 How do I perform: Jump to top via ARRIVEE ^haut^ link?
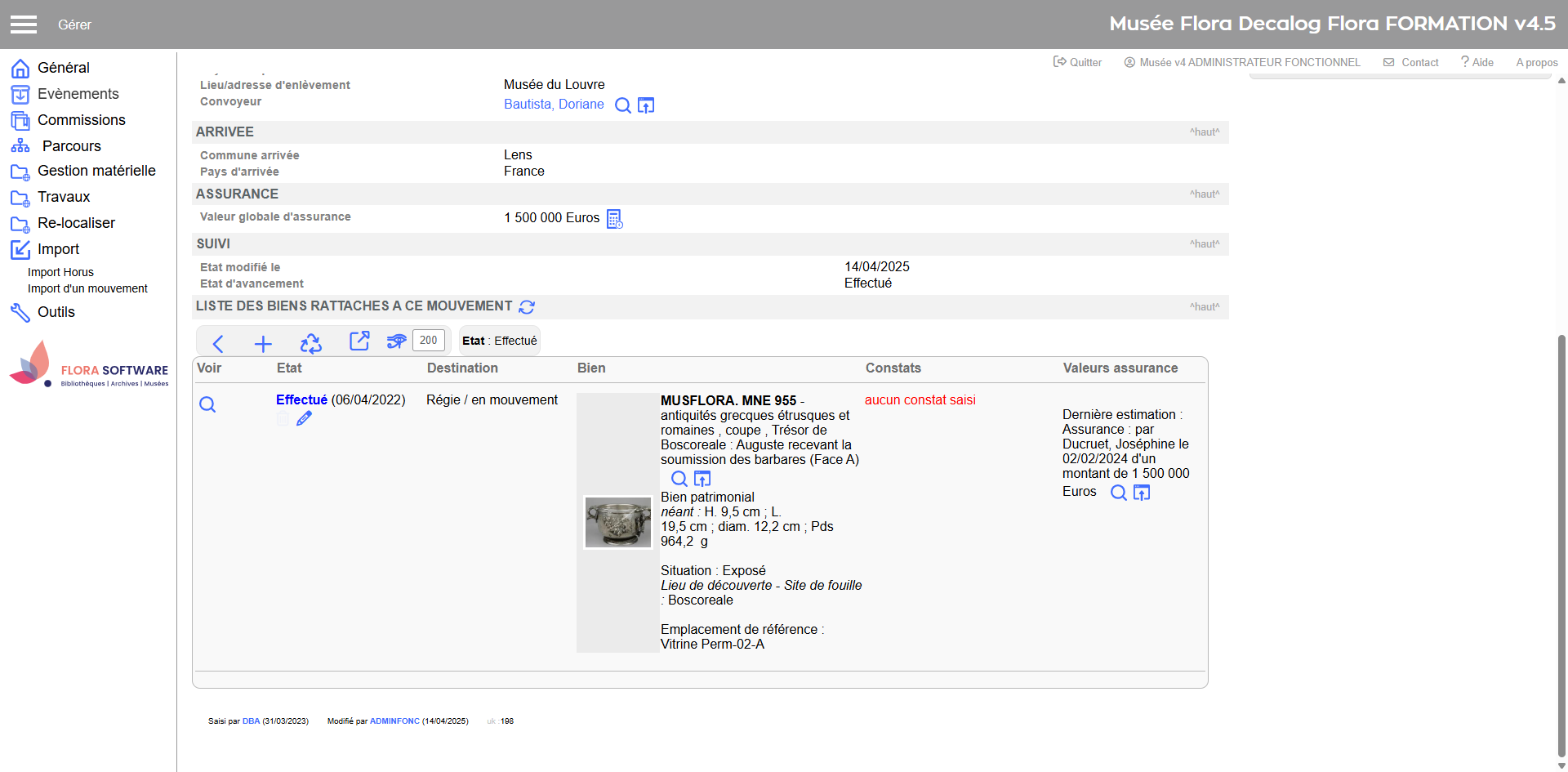pos(1204,132)
